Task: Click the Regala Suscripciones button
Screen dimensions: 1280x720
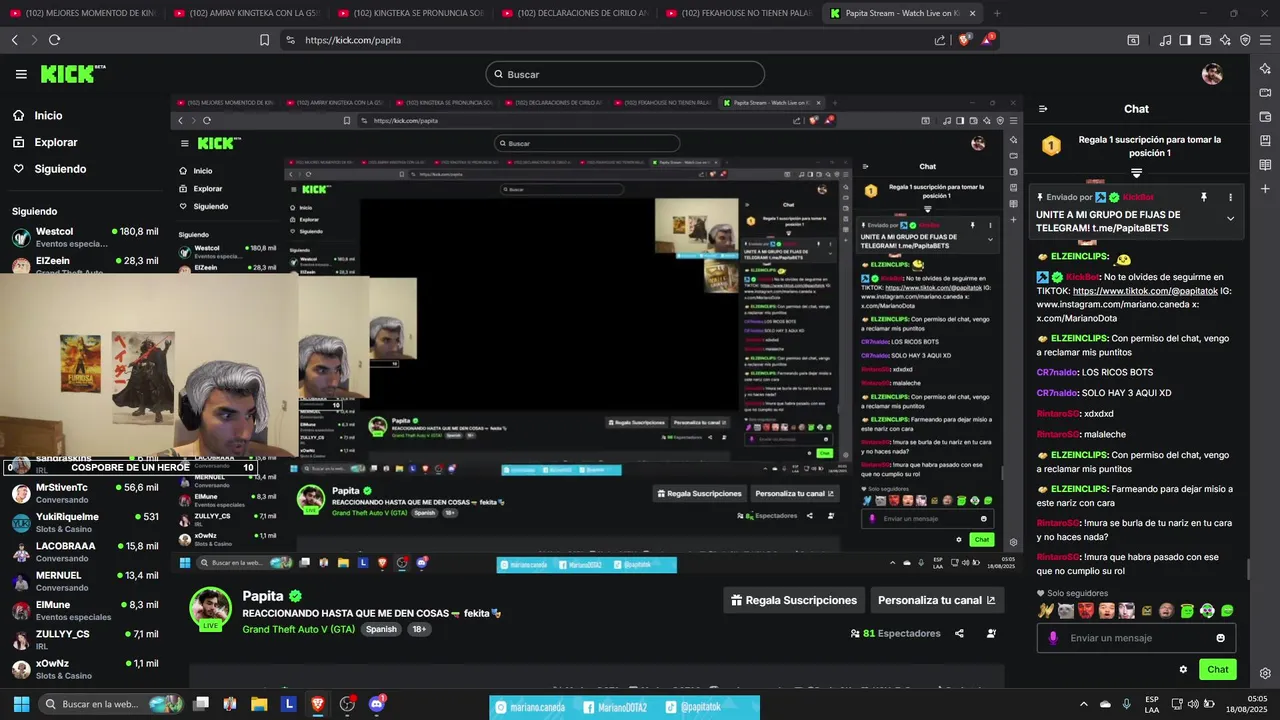Action: click(794, 600)
